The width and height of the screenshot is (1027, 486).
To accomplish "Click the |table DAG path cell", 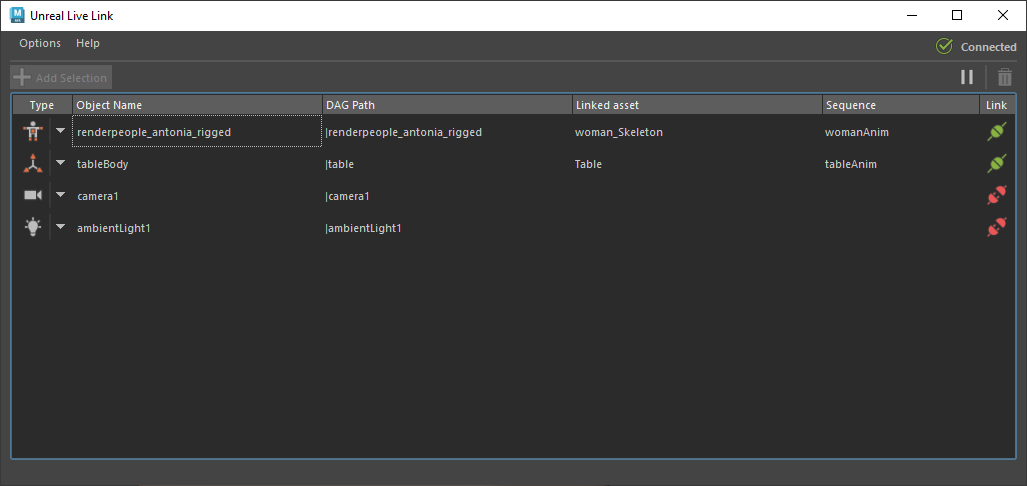I will pyautogui.click(x=447, y=164).
